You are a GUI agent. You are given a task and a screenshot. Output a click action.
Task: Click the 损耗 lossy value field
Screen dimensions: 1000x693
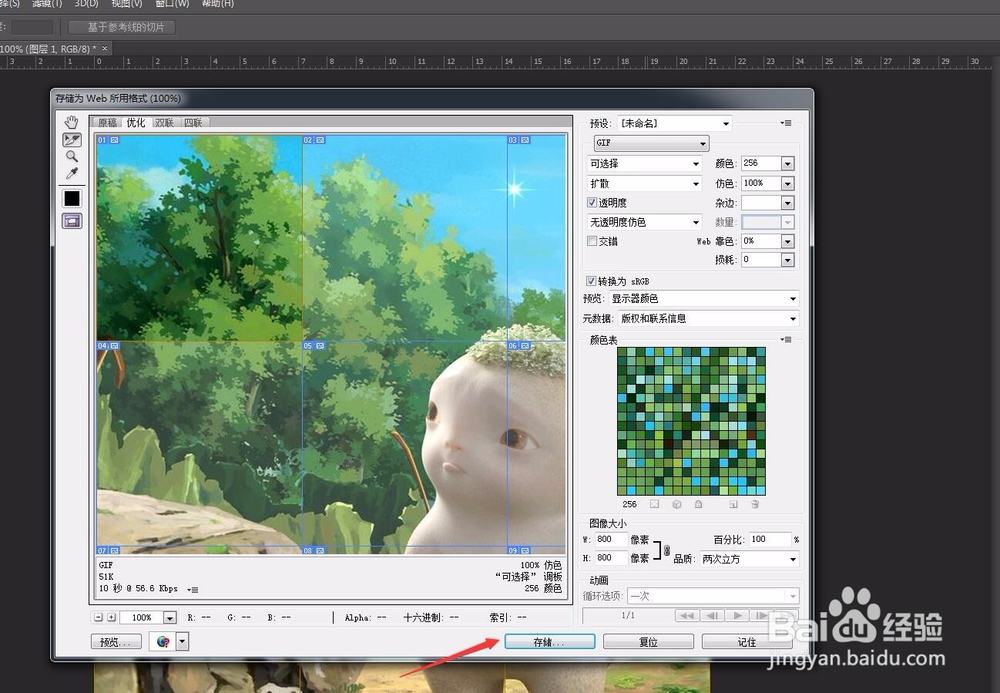coord(761,260)
